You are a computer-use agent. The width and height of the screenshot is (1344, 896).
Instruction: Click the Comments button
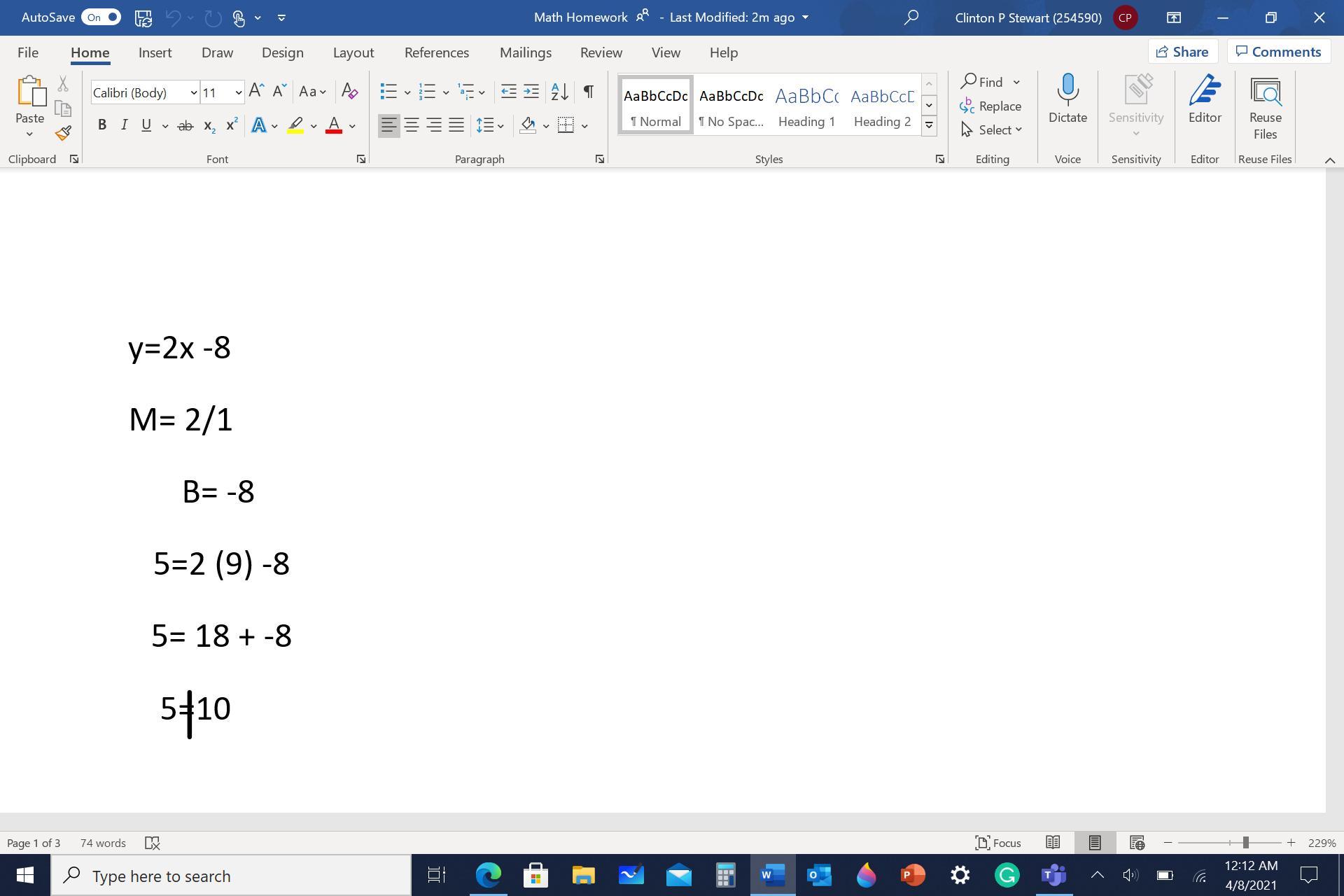(x=1278, y=52)
